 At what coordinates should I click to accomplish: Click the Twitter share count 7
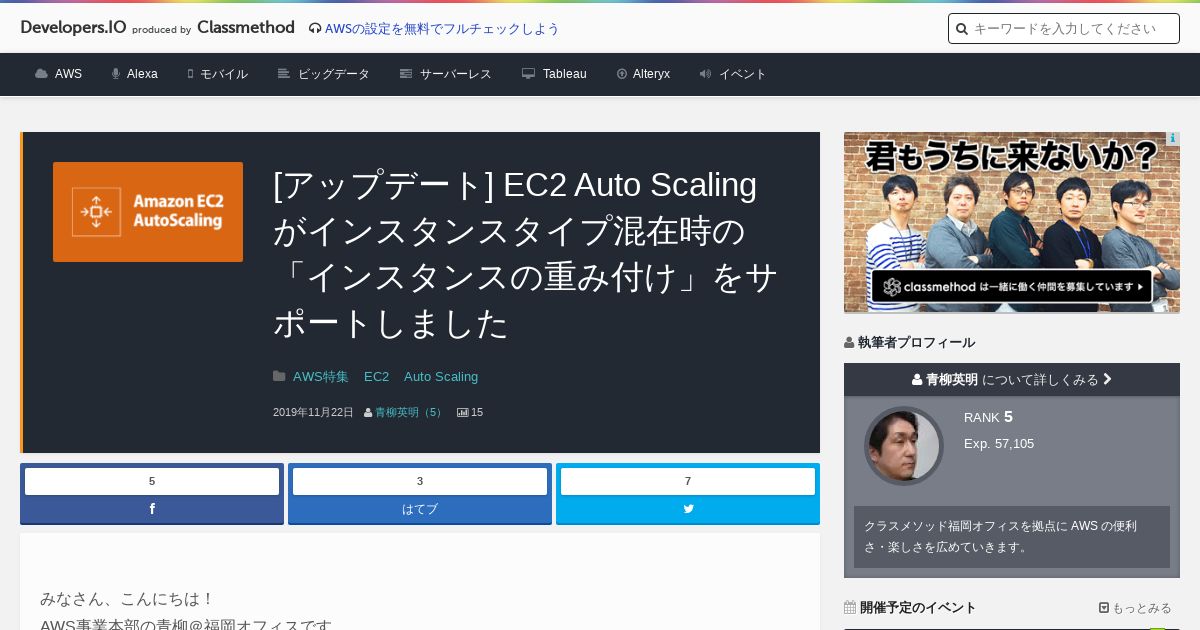(688, 481)
